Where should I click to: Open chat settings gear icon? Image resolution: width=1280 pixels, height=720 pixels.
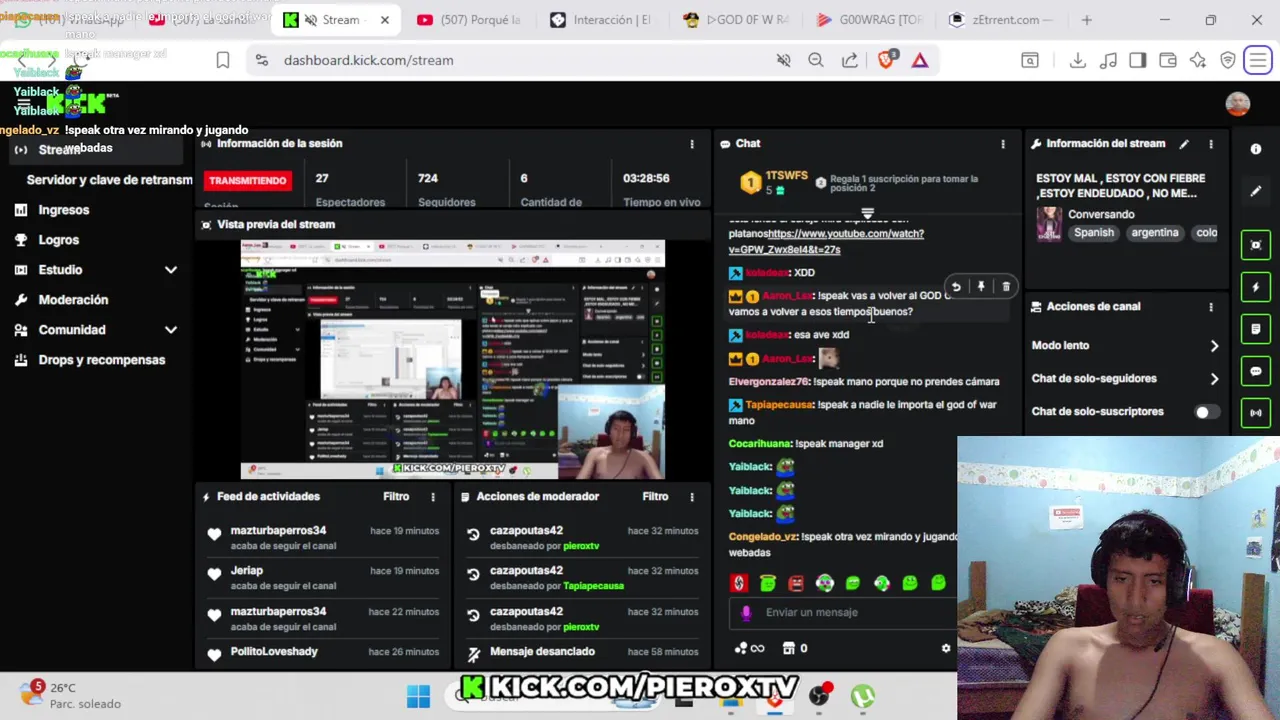click(x=946, y=649)
